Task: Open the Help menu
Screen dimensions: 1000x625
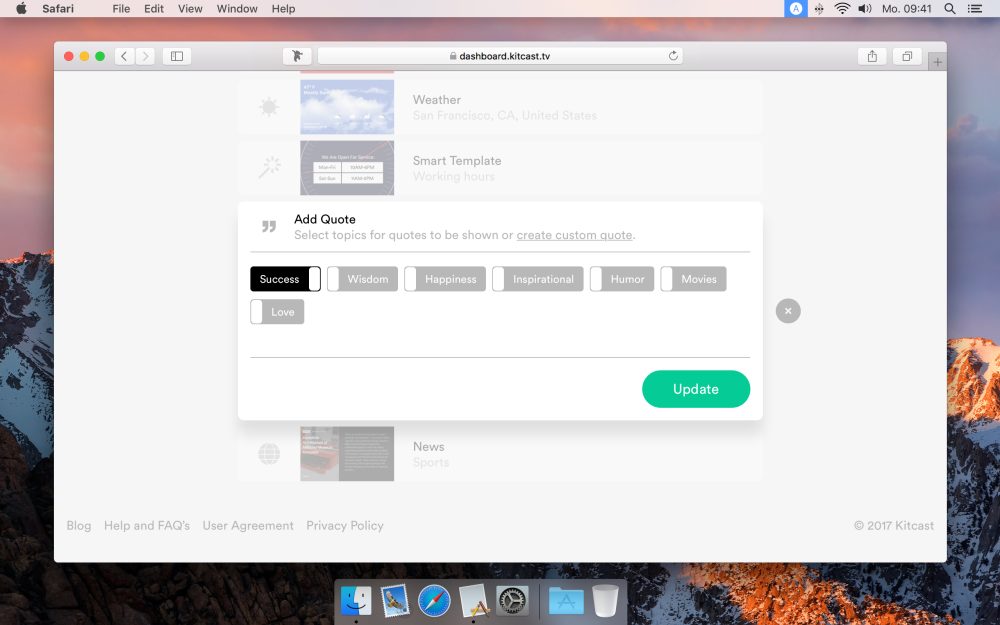Action: click(x=283, y=8)
